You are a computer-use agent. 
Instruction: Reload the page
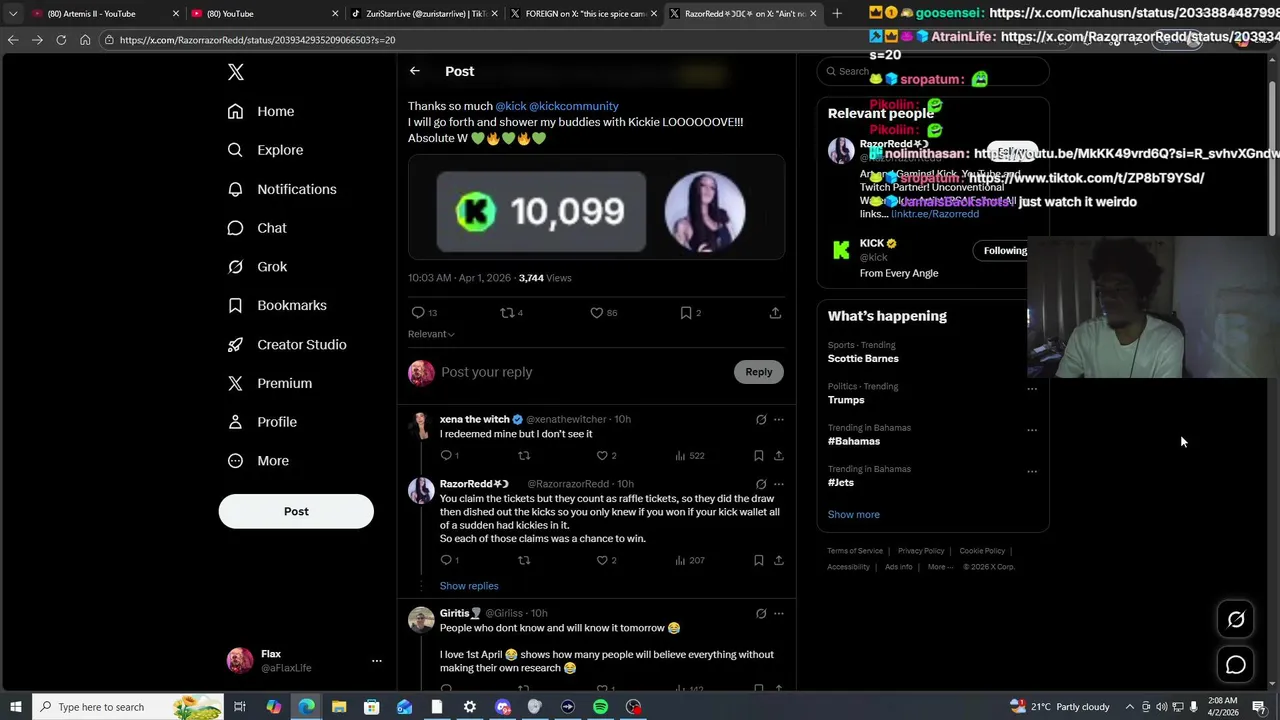(x=61, y=39)
